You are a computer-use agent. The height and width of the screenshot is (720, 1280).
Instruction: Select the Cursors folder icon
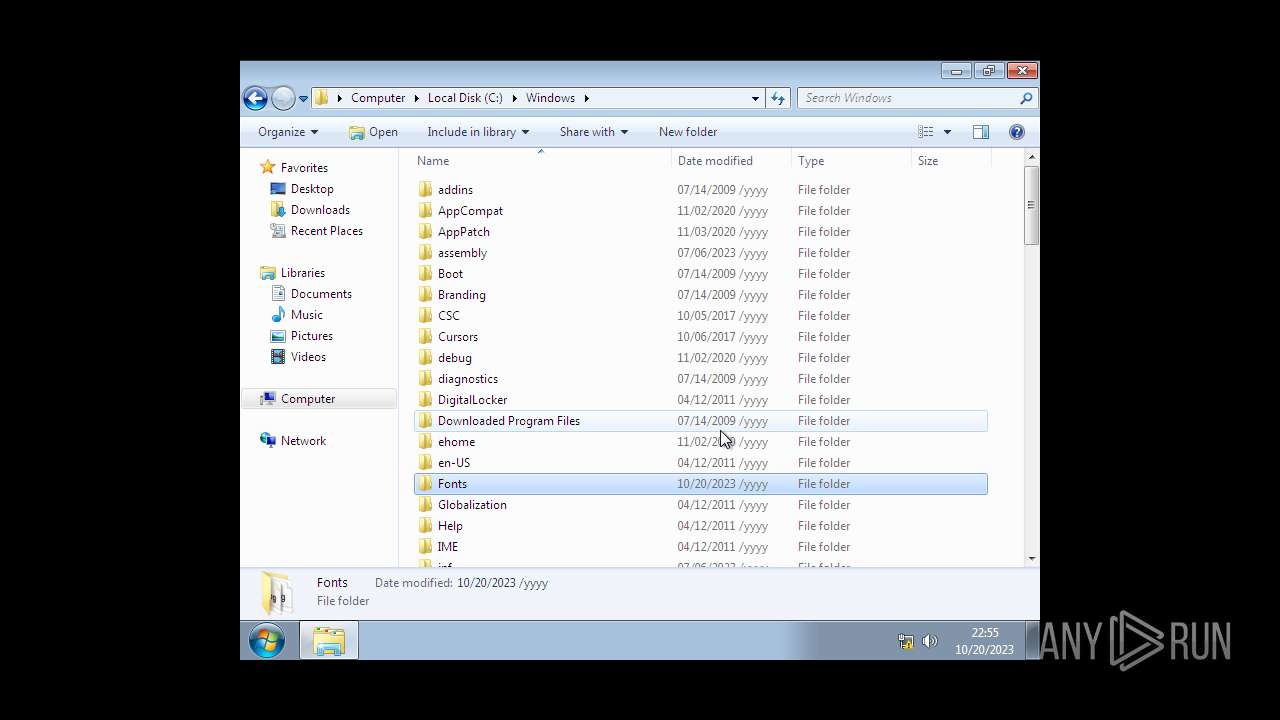click(x=425, y=337)
